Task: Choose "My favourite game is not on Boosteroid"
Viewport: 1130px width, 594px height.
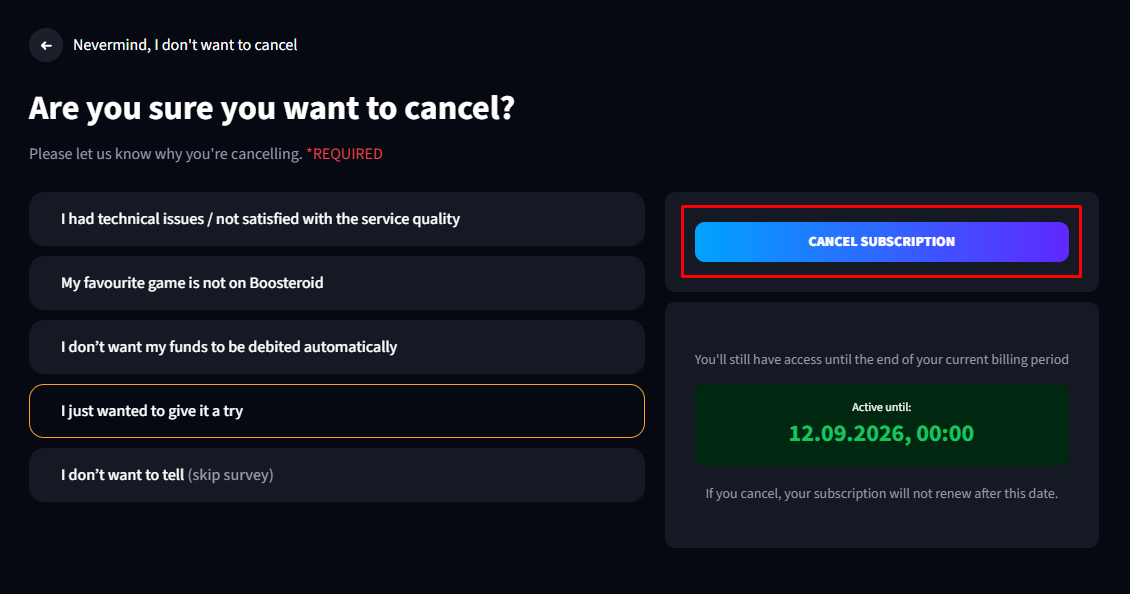Action: click(337, 283)
